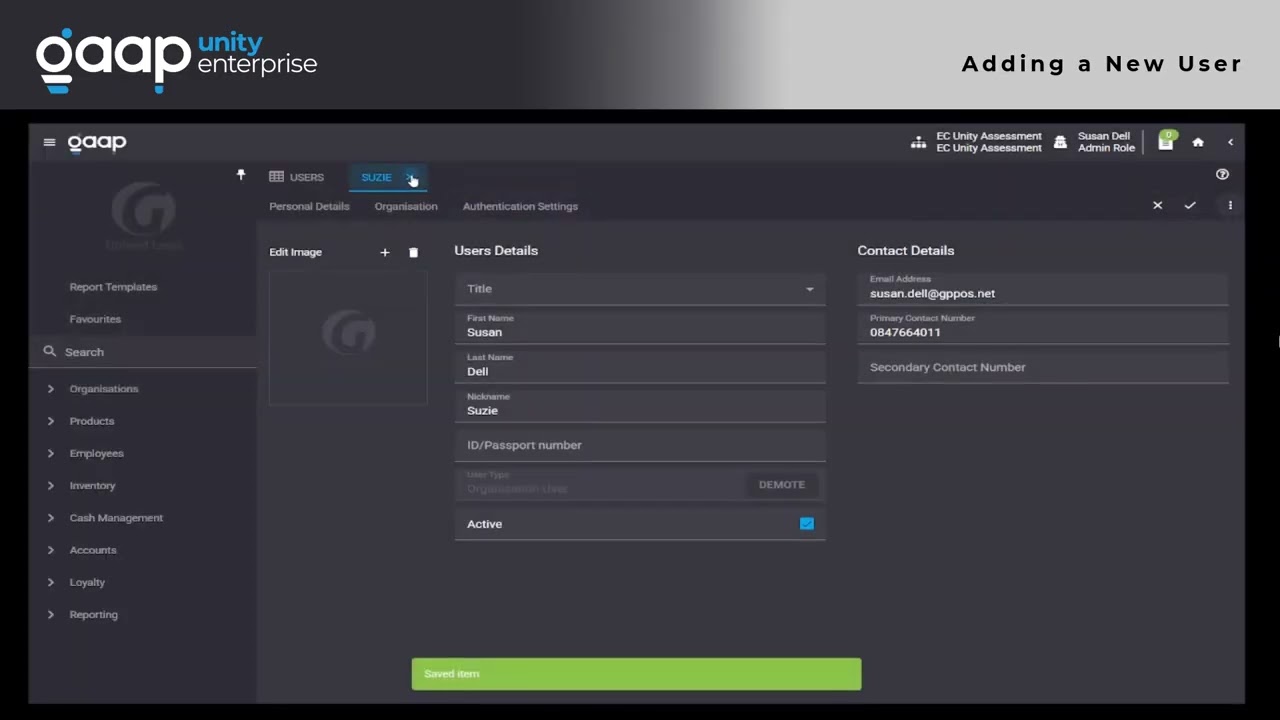The image size is (1280, 720).
Task: Open the hamburger menu icon
Action: [49, 142]
